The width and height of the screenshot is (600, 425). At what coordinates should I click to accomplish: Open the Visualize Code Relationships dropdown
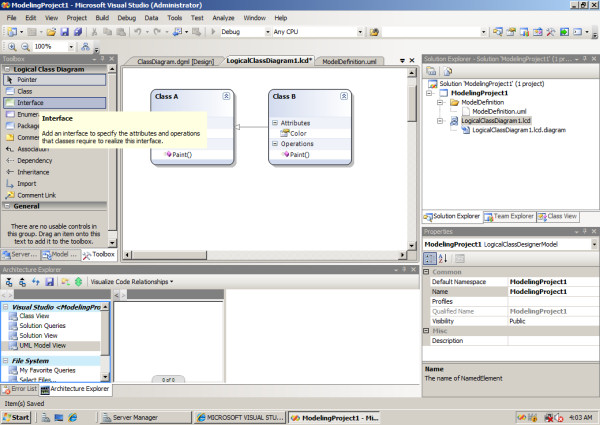[x=132, y=282]
